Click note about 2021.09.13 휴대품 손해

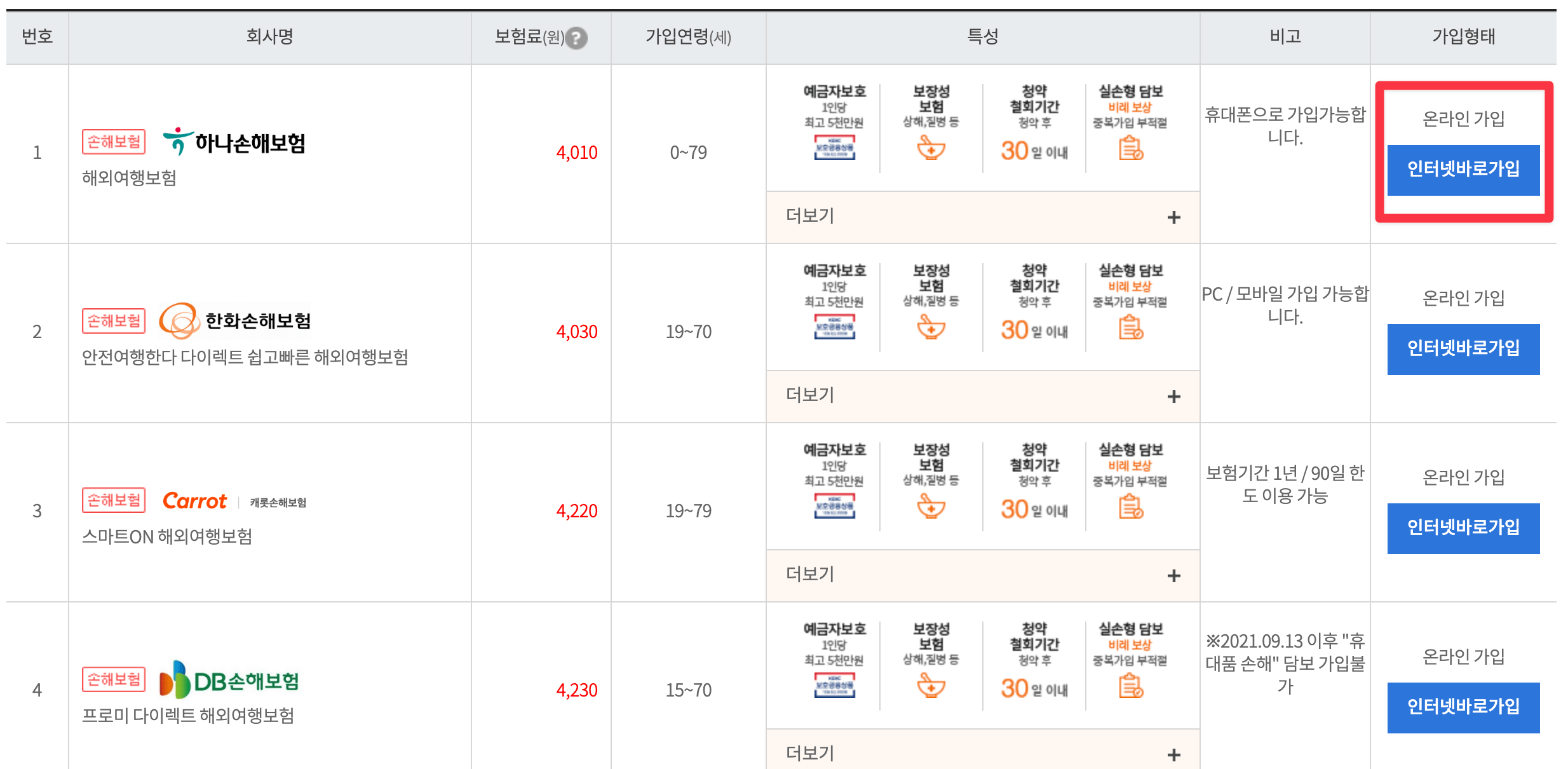(x=1285, y=664)
